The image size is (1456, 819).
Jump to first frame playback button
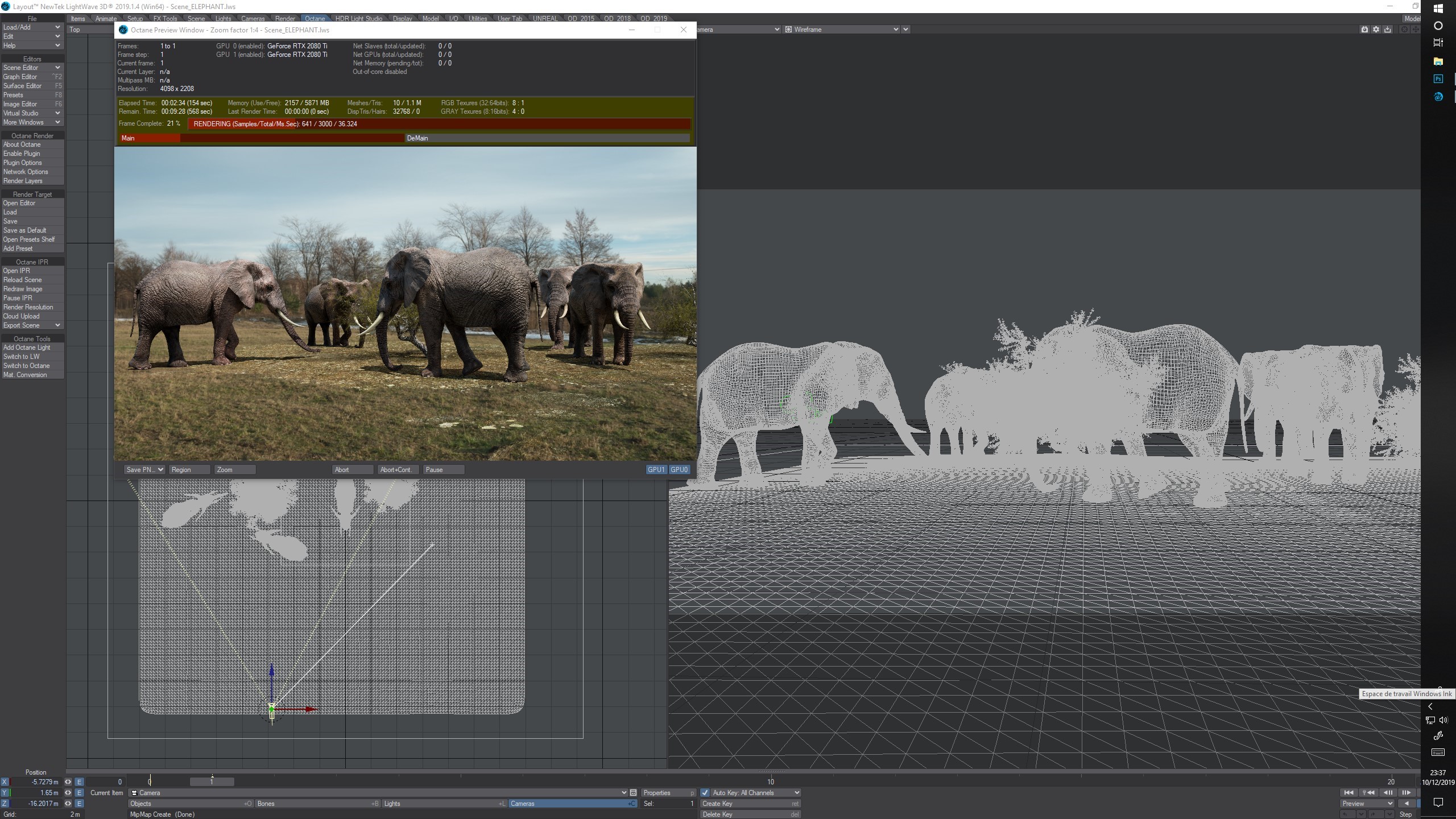tap(1349, 793)
